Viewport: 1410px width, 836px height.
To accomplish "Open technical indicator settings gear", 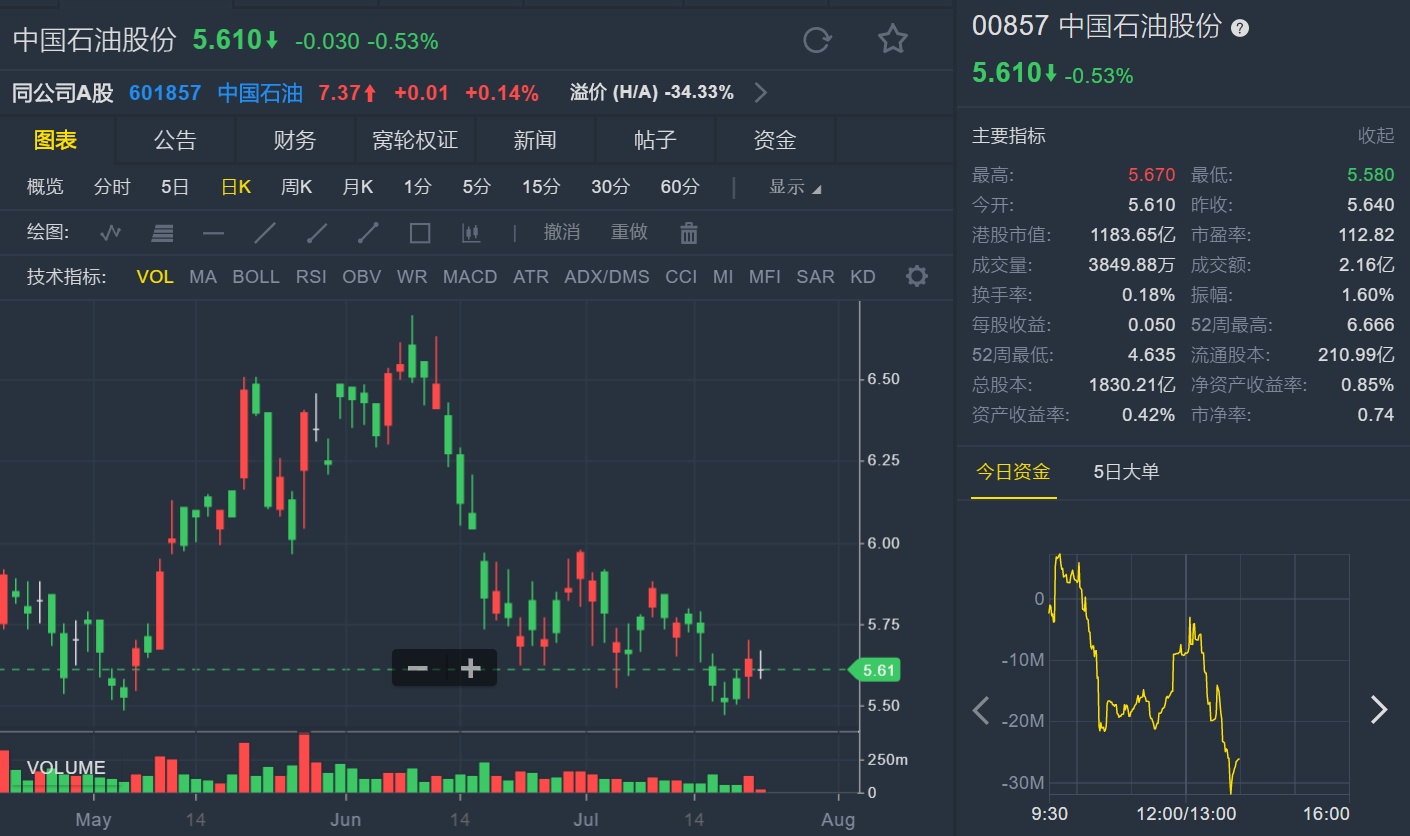I will click(916, 277).
